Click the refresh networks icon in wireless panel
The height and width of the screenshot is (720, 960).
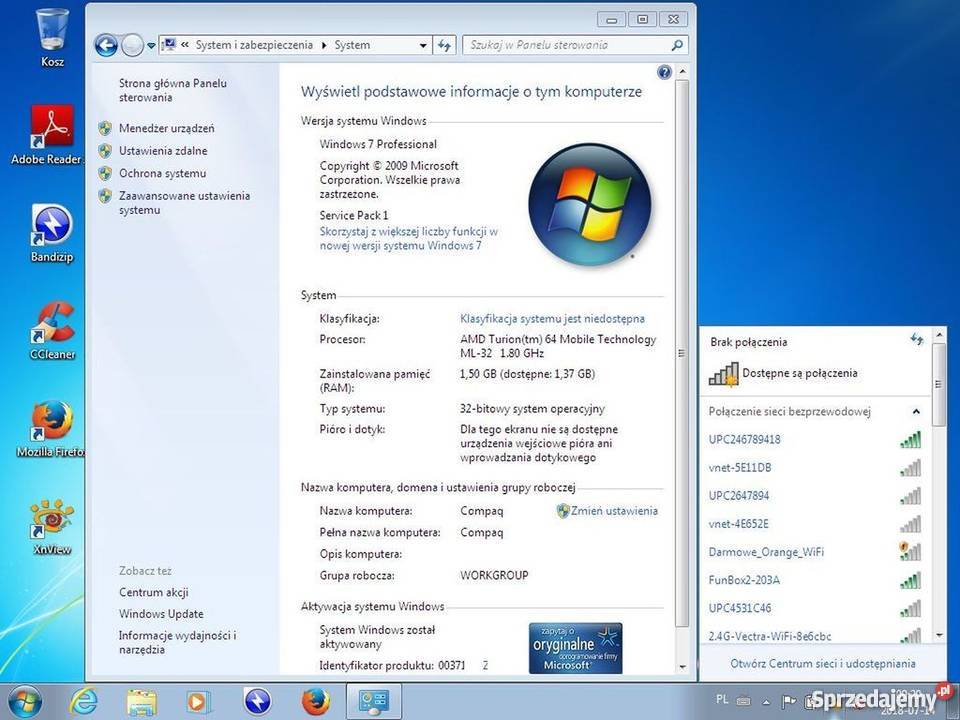[x=916, y=339]
